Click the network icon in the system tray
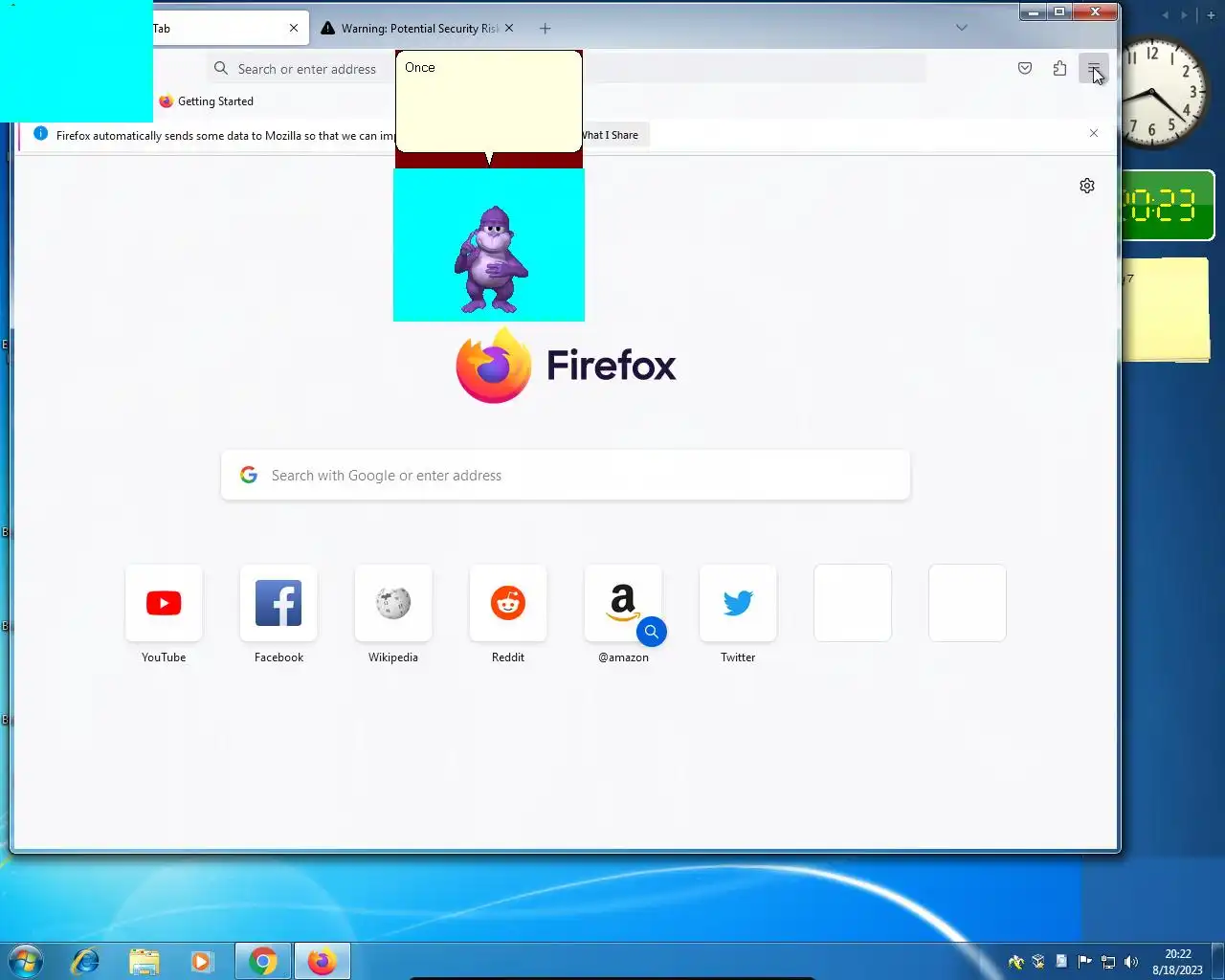1225x980 pixels. pos(1108,962)
